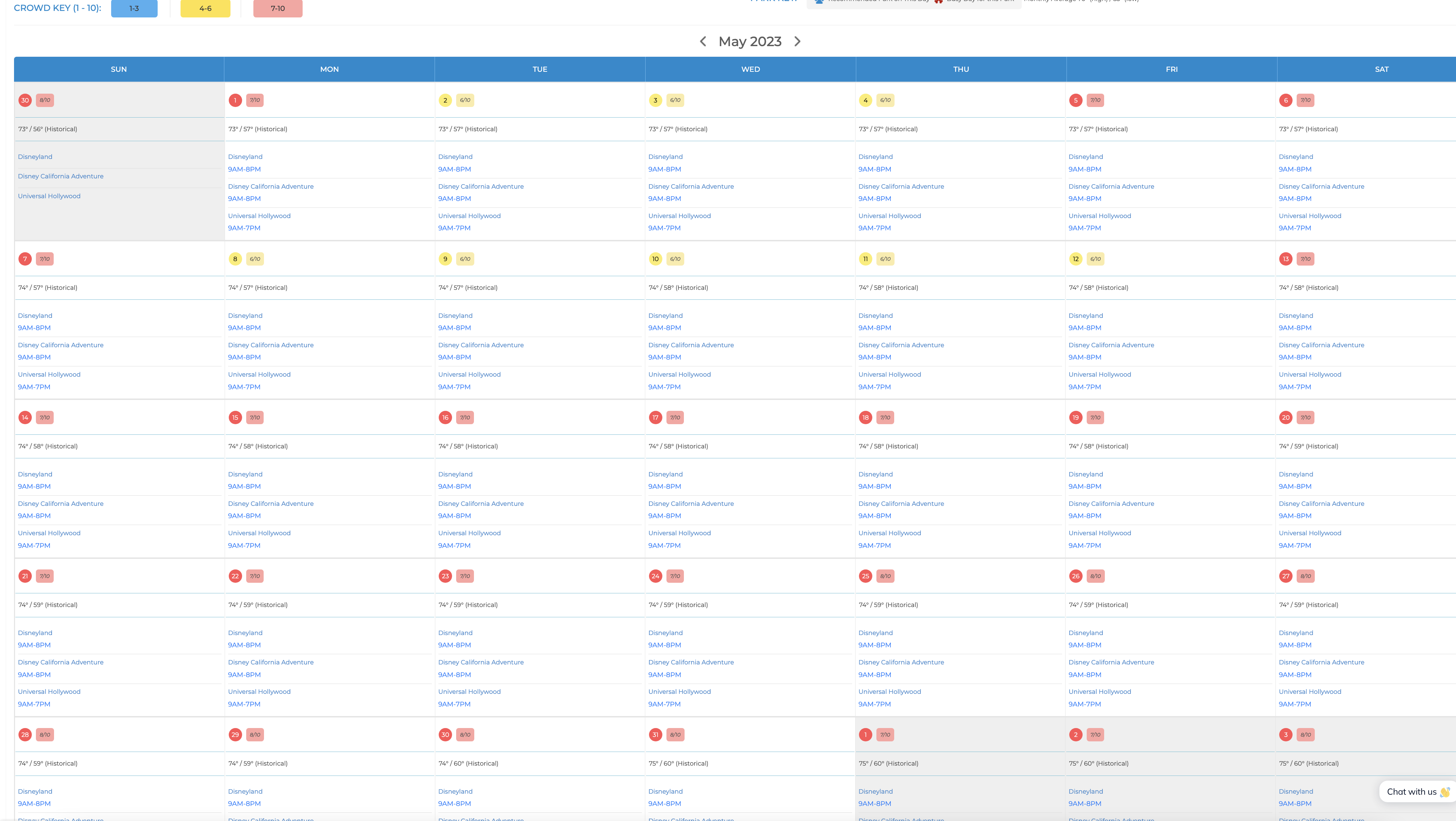Open Disney California Adventure link on May 11
The height and width of the screenshot is (821, 1456).
coord(901,345)
